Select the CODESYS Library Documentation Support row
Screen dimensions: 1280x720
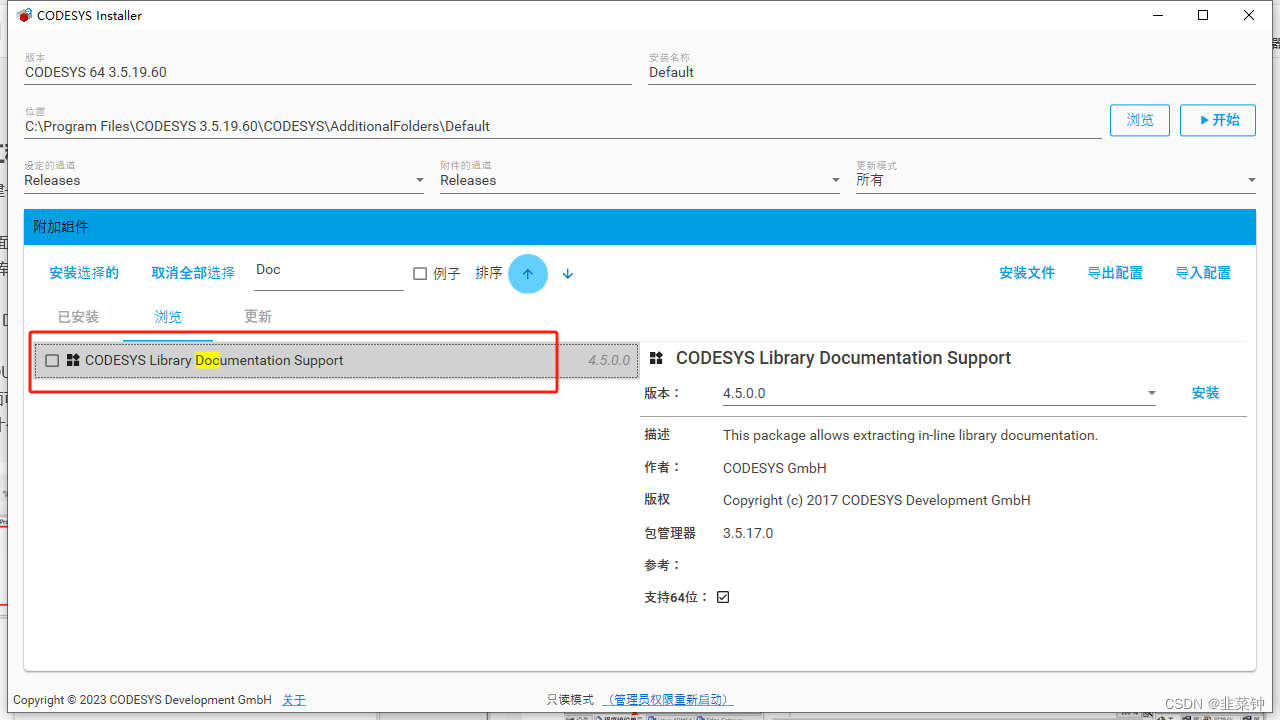pyautogui.click(x=336, y=361)
